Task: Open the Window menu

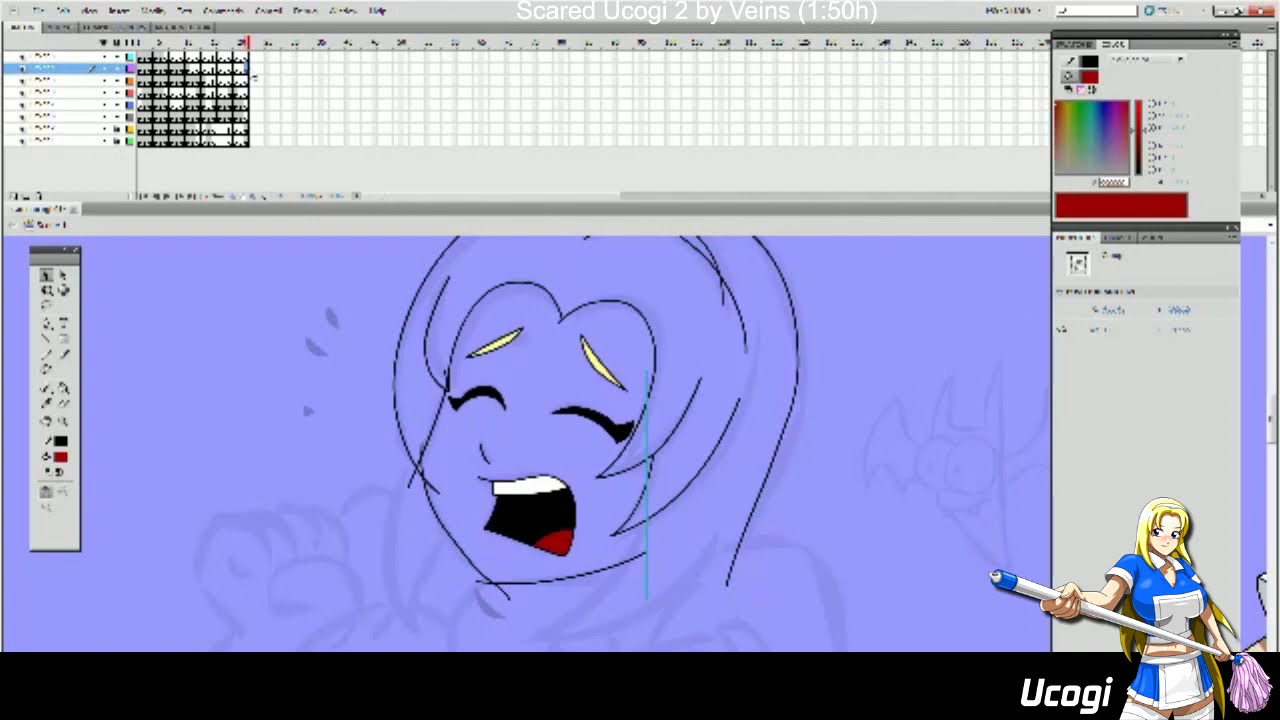Action: tap(343, 11)
